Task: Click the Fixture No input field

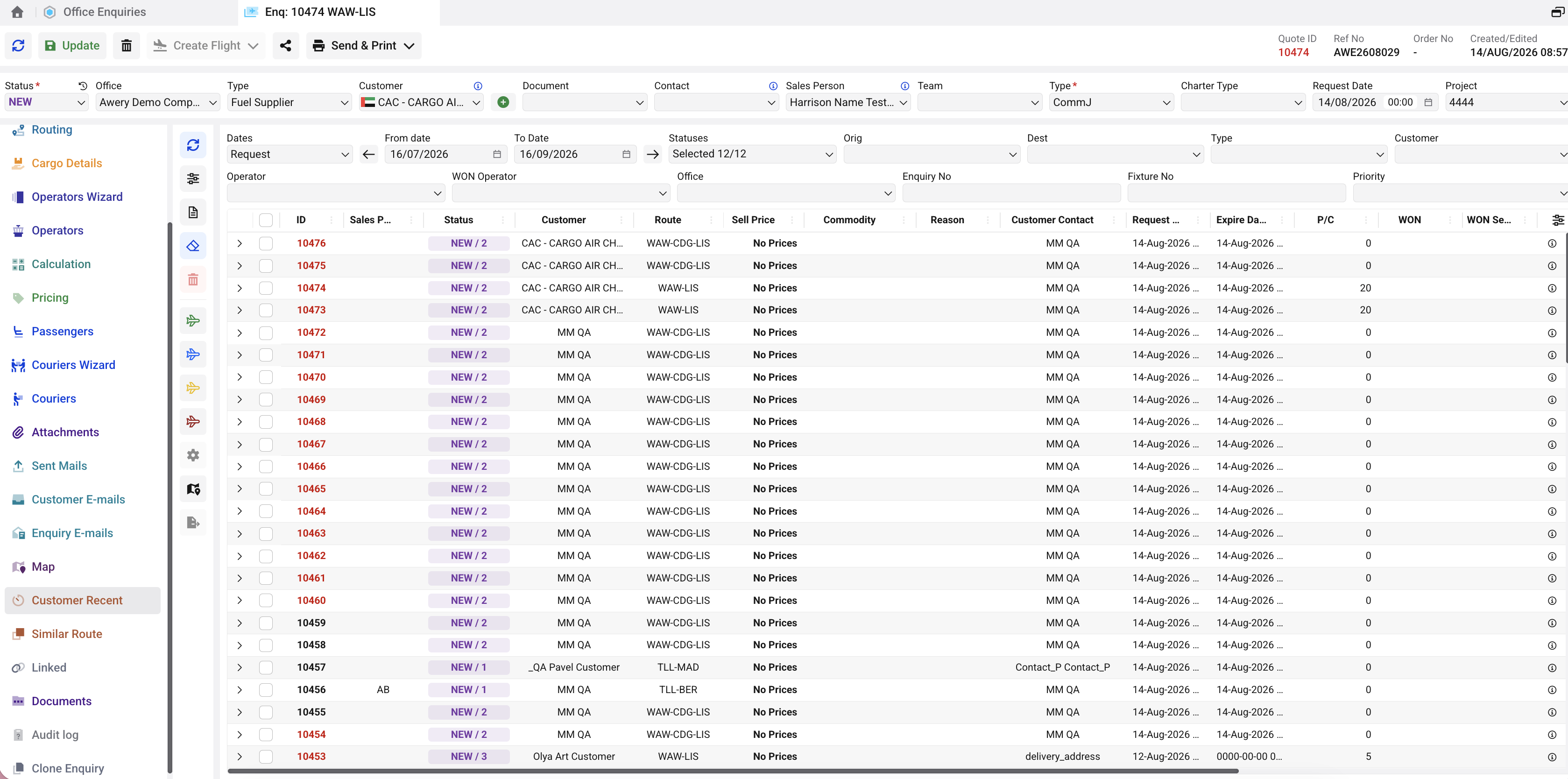Action: [1237, 193]
